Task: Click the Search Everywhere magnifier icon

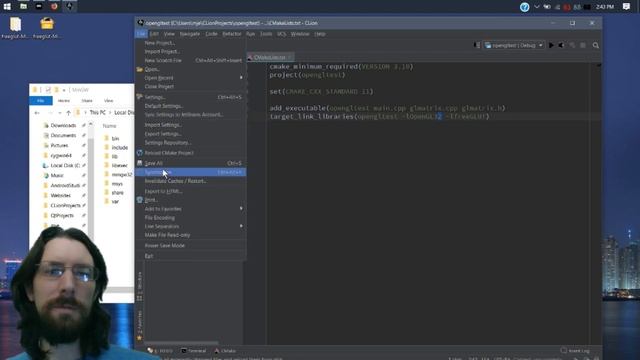Action: point(596,45)
